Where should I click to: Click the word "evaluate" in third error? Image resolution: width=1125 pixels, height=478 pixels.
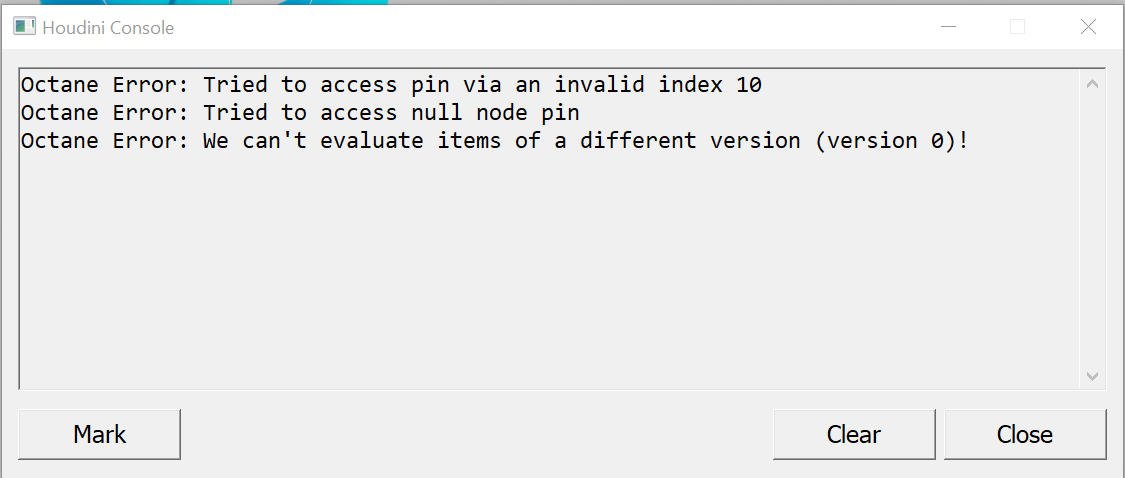click(372, 141)
